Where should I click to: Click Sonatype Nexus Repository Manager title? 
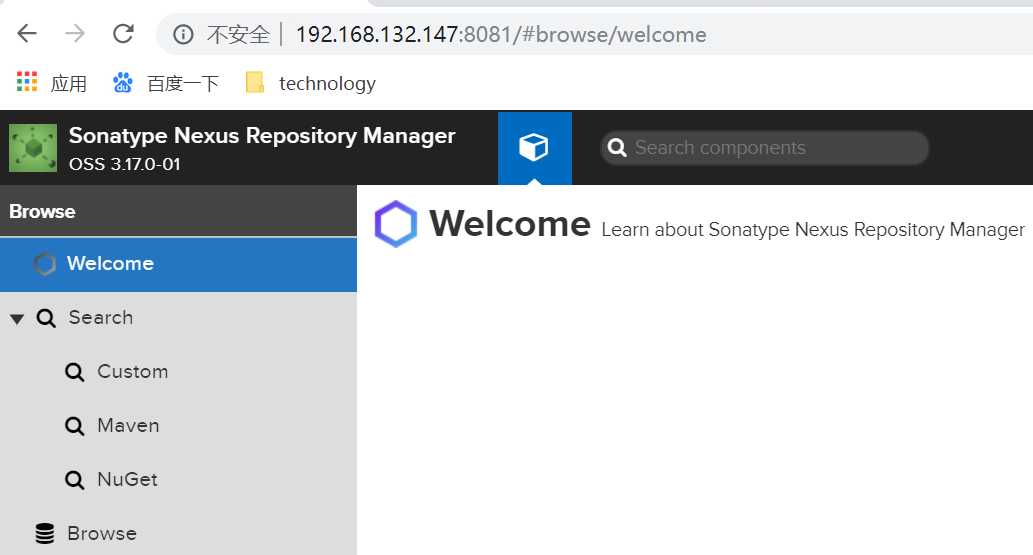click(x=262, y=135)
